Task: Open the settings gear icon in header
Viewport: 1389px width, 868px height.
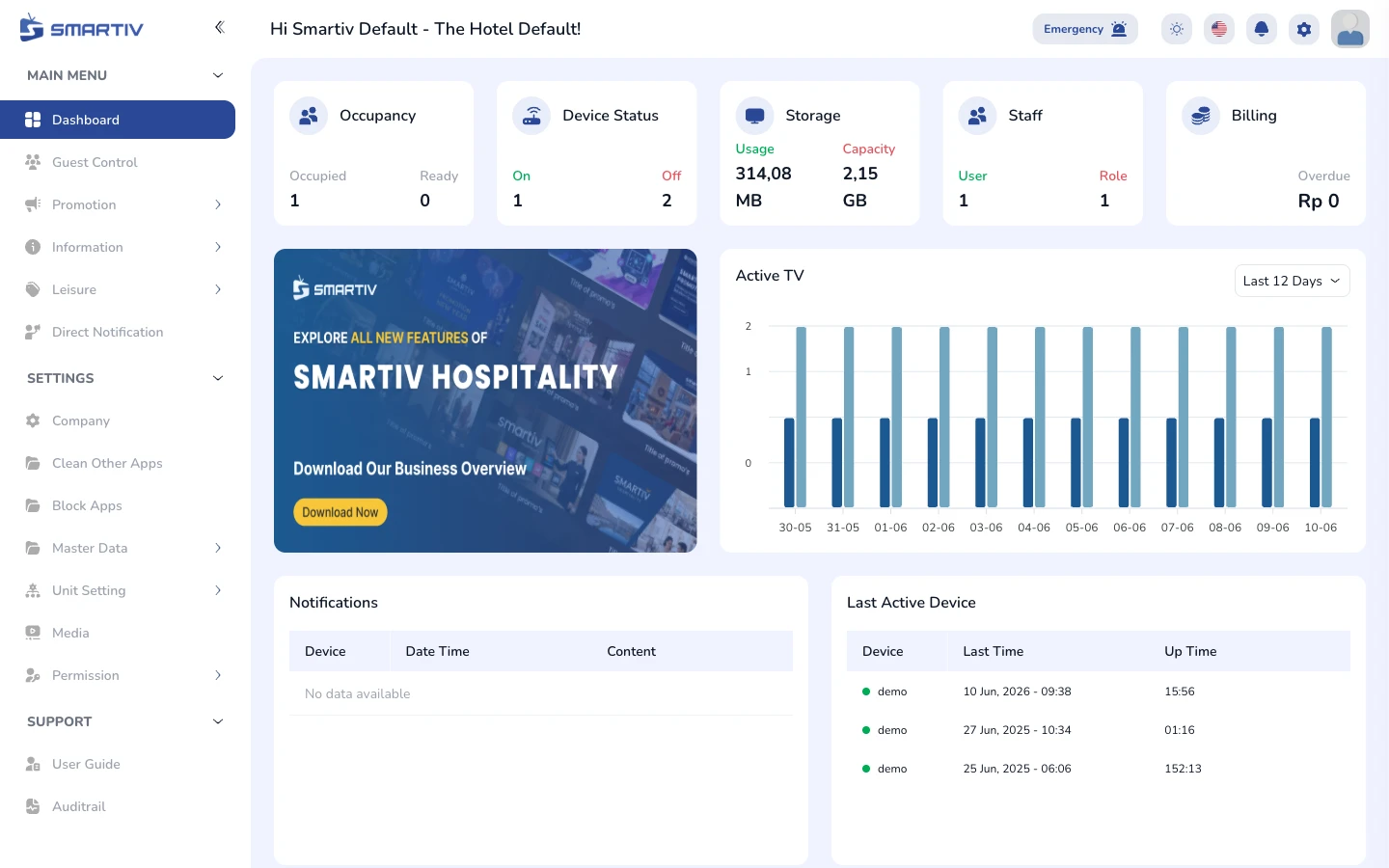Action: point(1304,29)
